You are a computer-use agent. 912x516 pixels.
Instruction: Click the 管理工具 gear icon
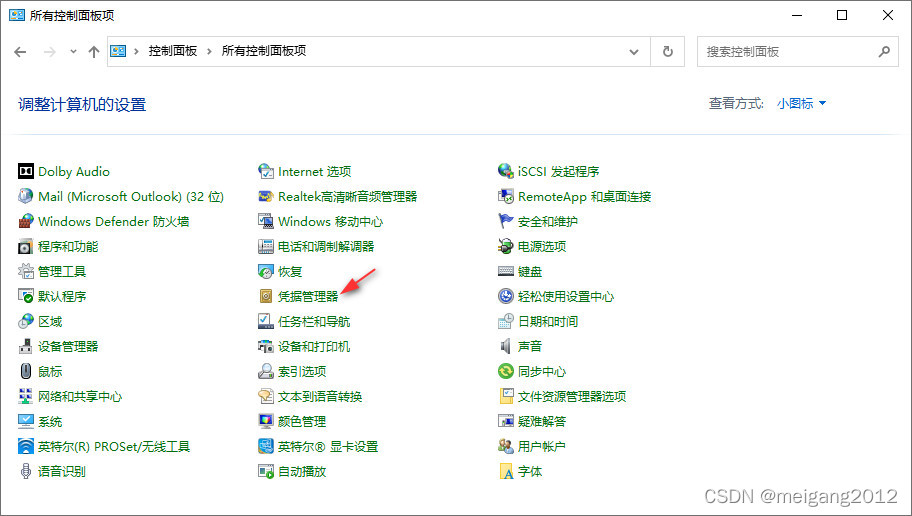pos(26,271)
